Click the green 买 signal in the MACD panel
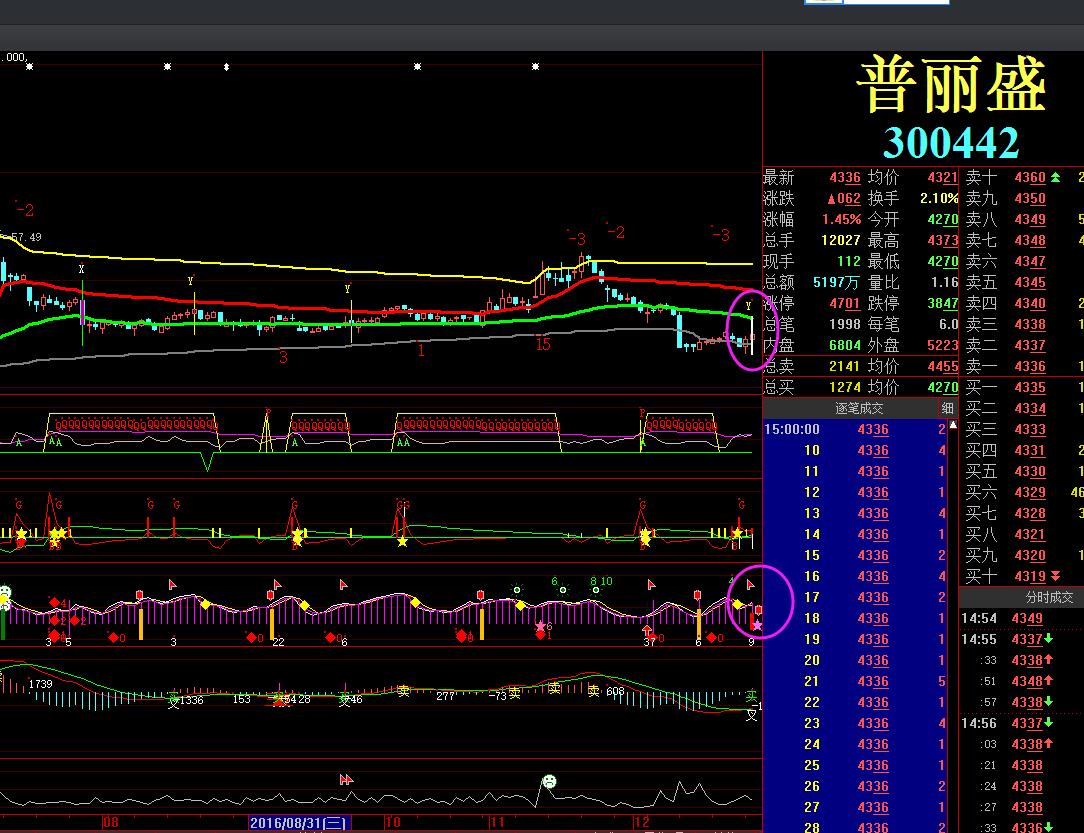 [x=751, y=695]
